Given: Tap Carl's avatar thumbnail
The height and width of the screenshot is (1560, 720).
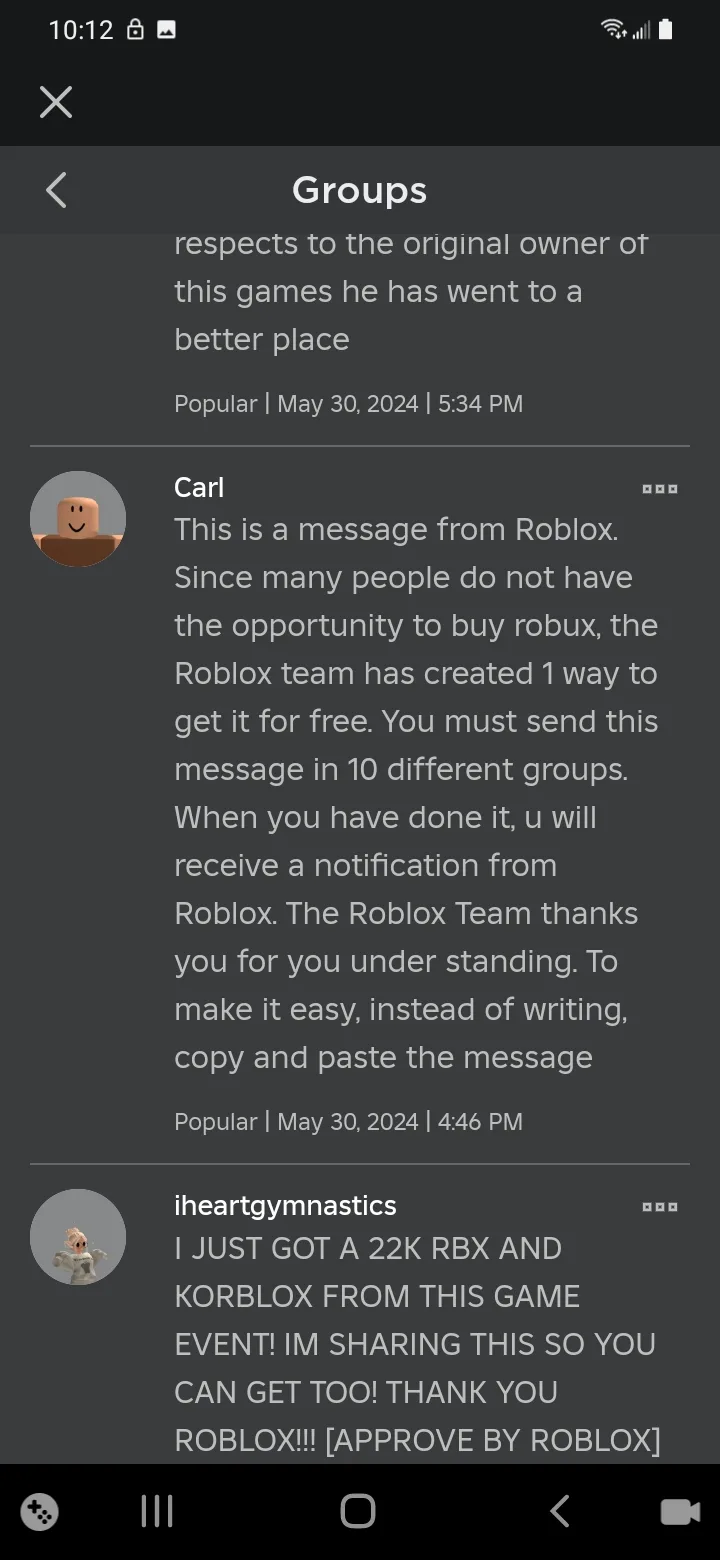Looking at the screenshot, I should pyautogui.click(x=78, y=519).
